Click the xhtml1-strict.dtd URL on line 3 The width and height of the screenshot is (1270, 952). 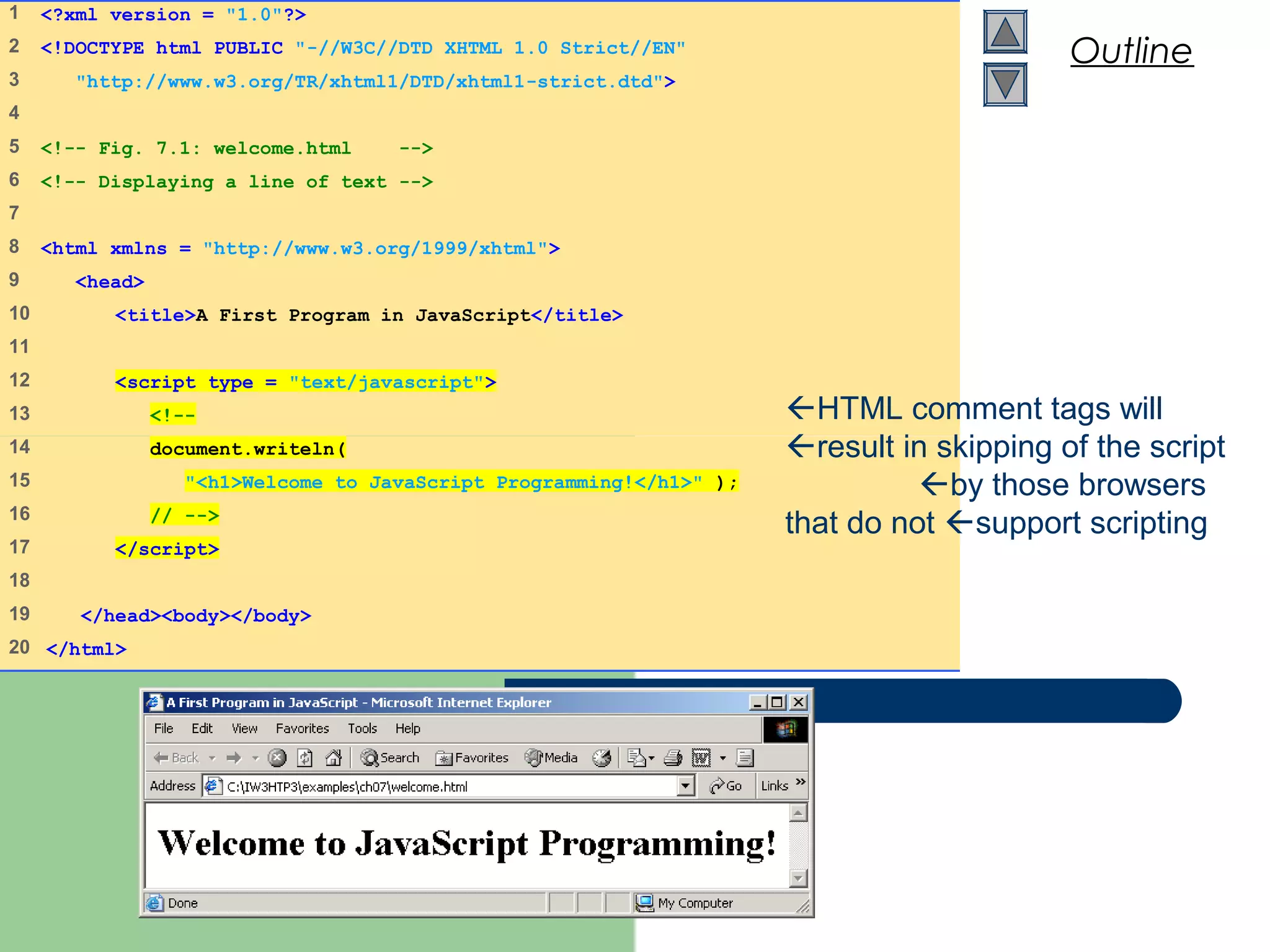coord(375,81)
